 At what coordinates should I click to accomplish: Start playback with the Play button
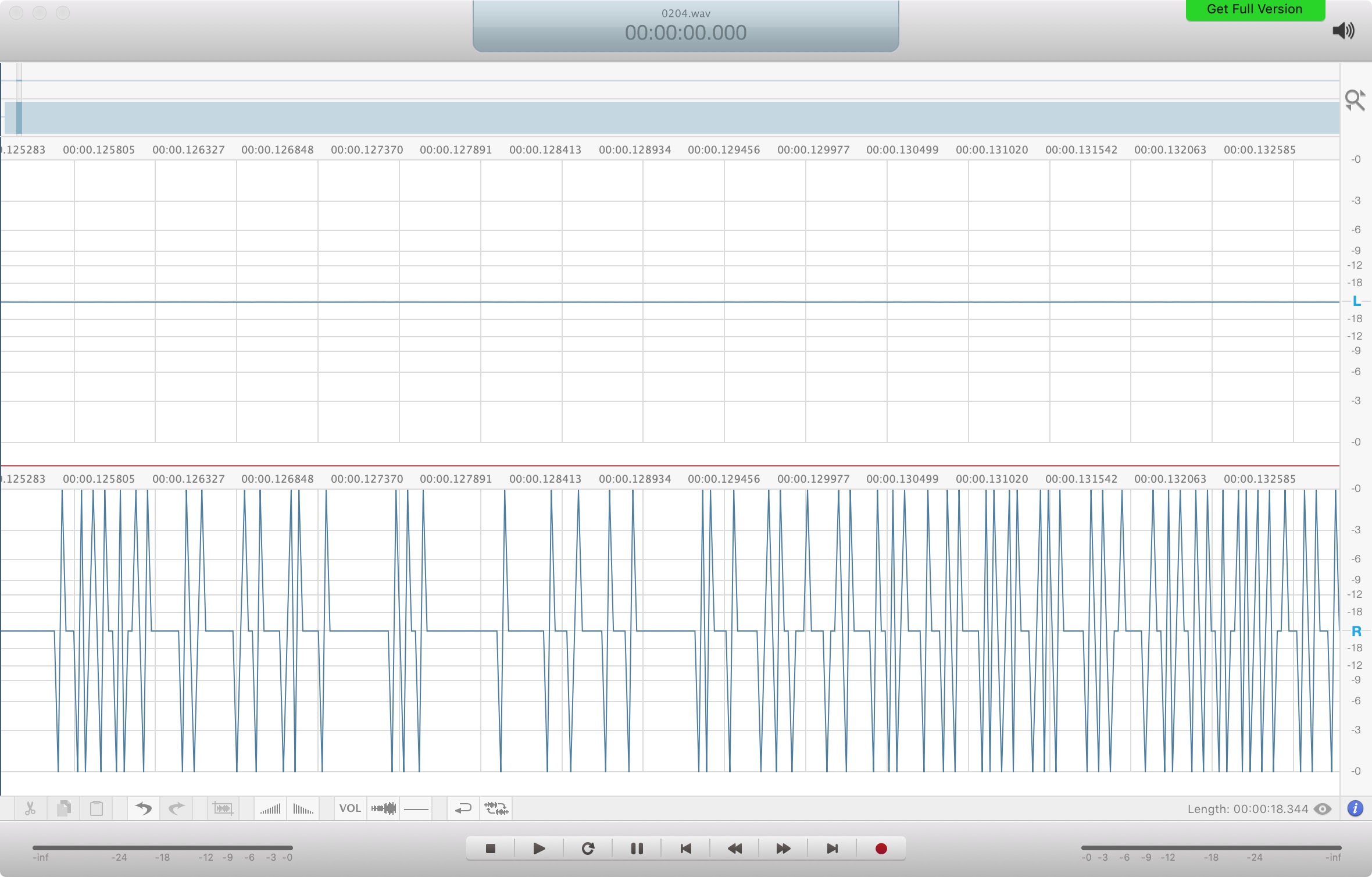click(539, 849)
